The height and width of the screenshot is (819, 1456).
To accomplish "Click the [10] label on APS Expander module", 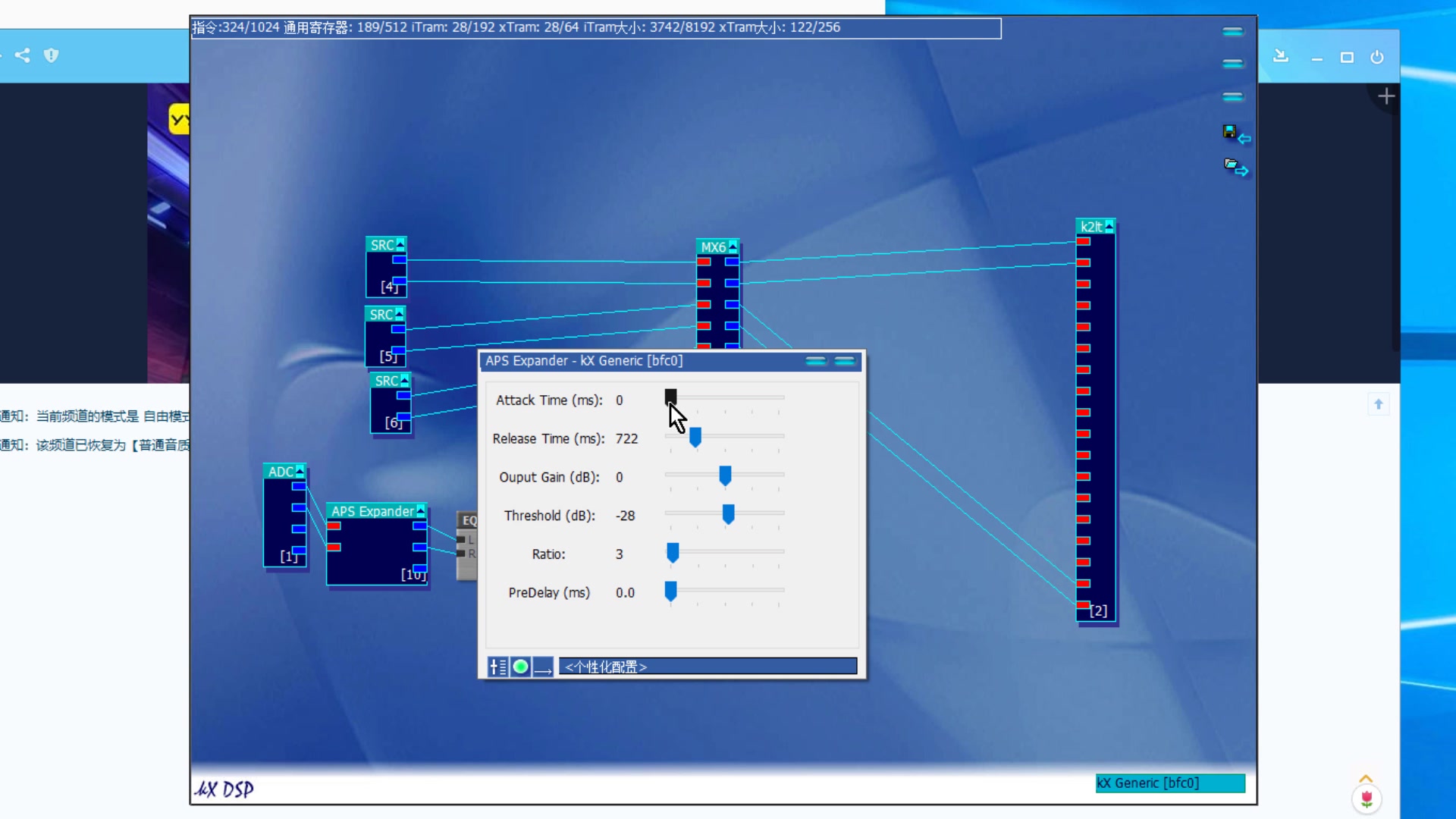I will click(413, 575).
